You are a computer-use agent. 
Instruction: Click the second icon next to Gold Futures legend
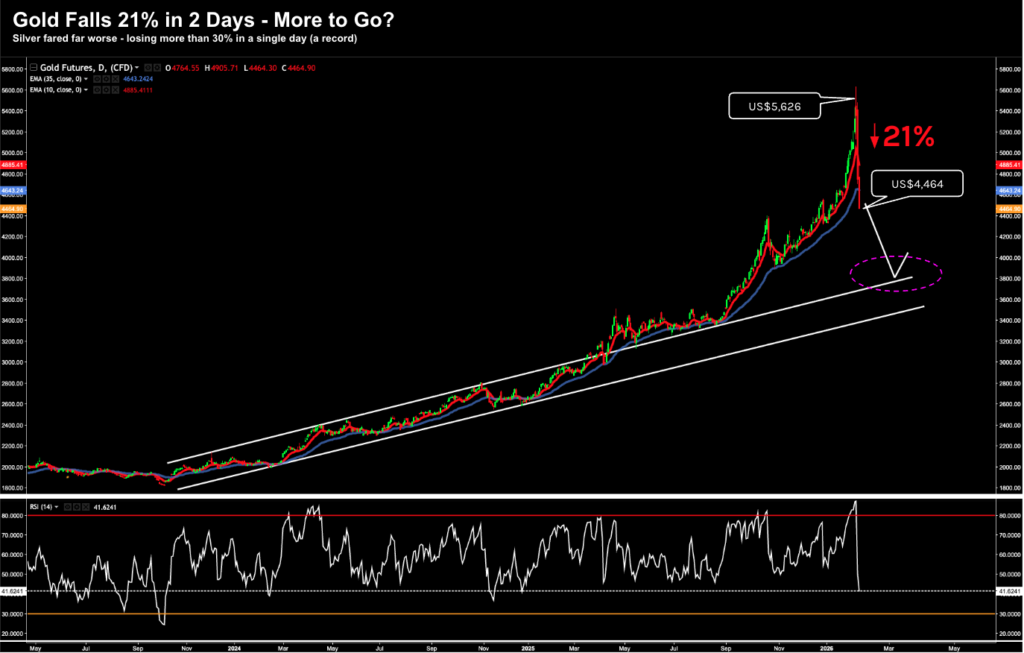coord(156,67)
